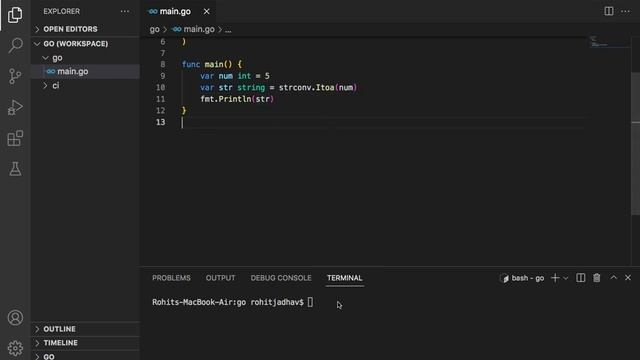Open the Testing beaker icon
This screenshot has height=360, width=640.
(x=15, y=169)
